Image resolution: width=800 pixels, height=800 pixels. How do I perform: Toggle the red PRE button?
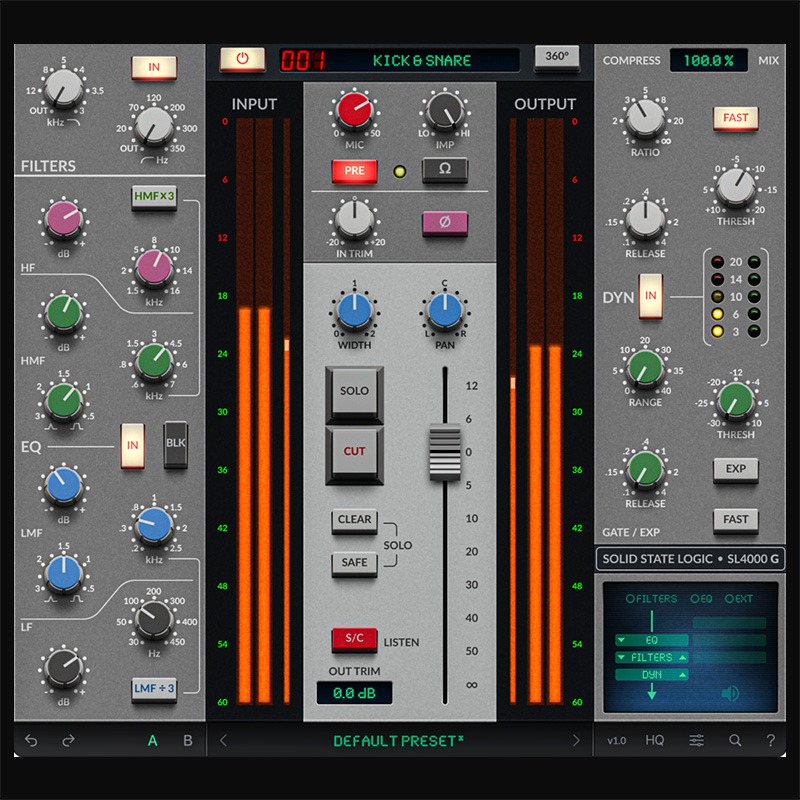tap(354, 171)
